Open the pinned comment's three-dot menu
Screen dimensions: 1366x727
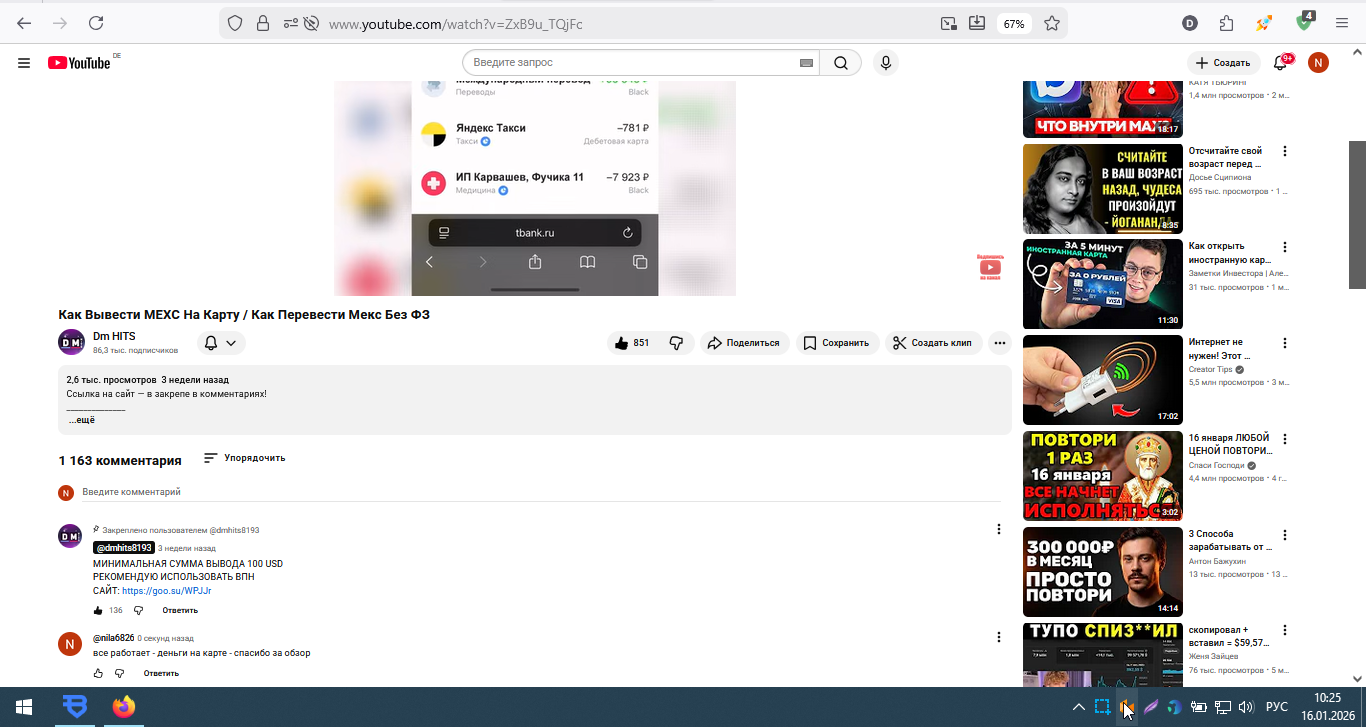[998, 529]
